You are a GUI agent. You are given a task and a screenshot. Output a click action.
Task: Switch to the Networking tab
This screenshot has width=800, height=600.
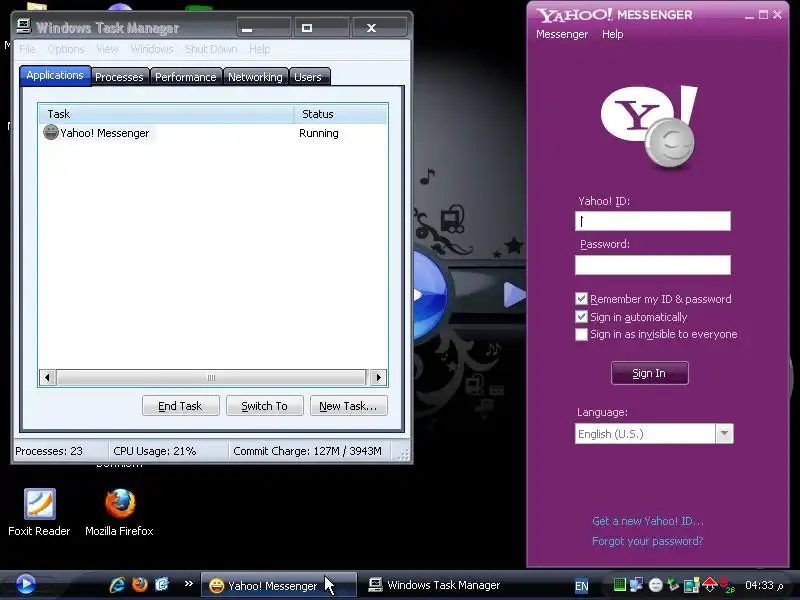pyautogui.click(x=255, y=77)
